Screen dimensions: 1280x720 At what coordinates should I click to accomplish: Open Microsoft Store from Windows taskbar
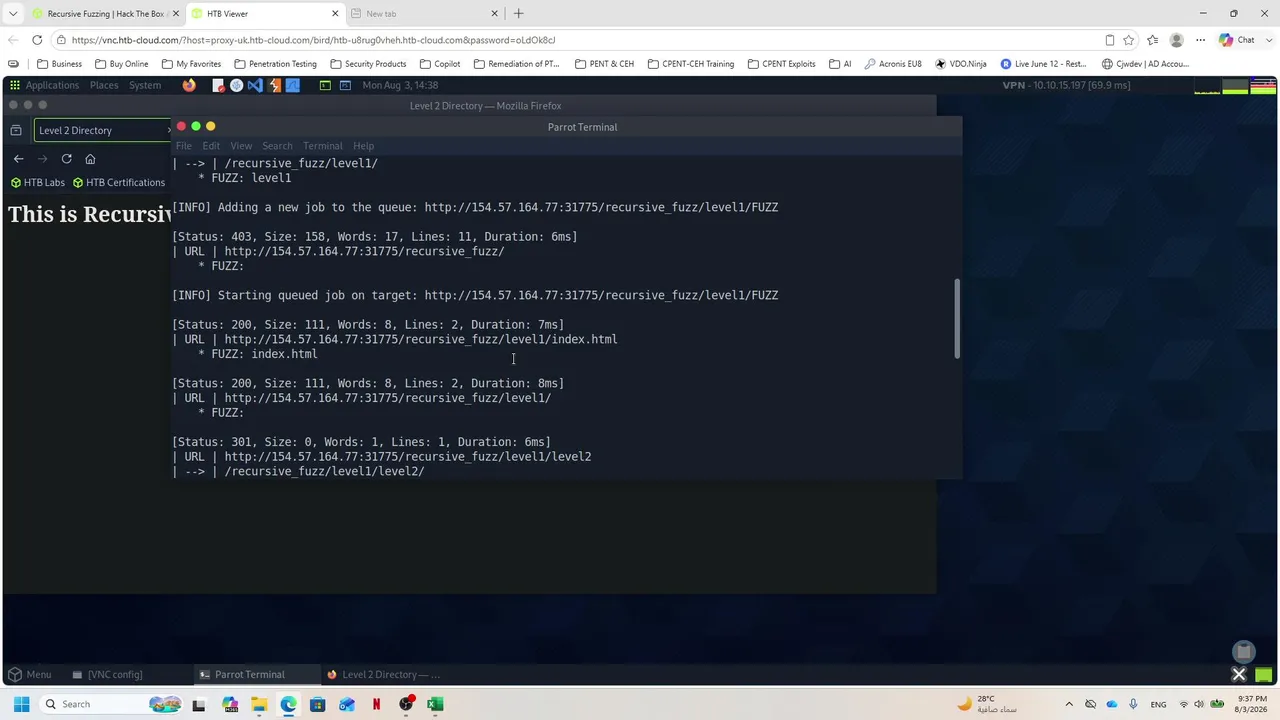[318, 704]
